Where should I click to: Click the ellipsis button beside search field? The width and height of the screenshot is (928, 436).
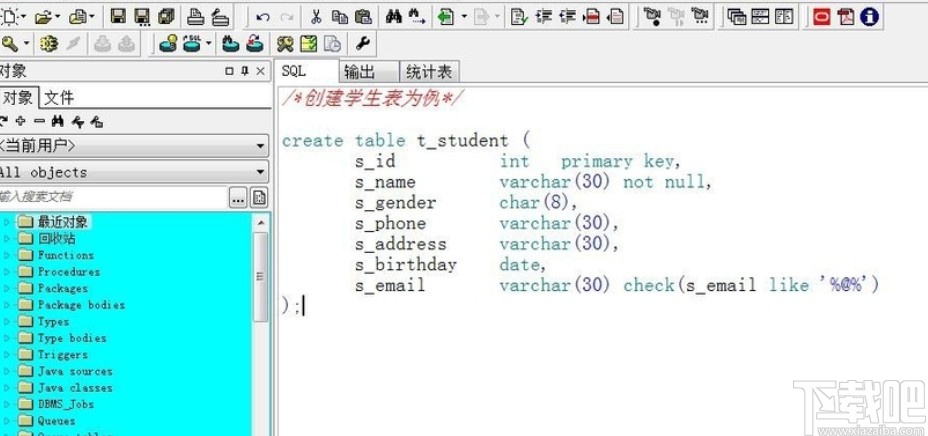pyautogui.click(x=238, y=198)
